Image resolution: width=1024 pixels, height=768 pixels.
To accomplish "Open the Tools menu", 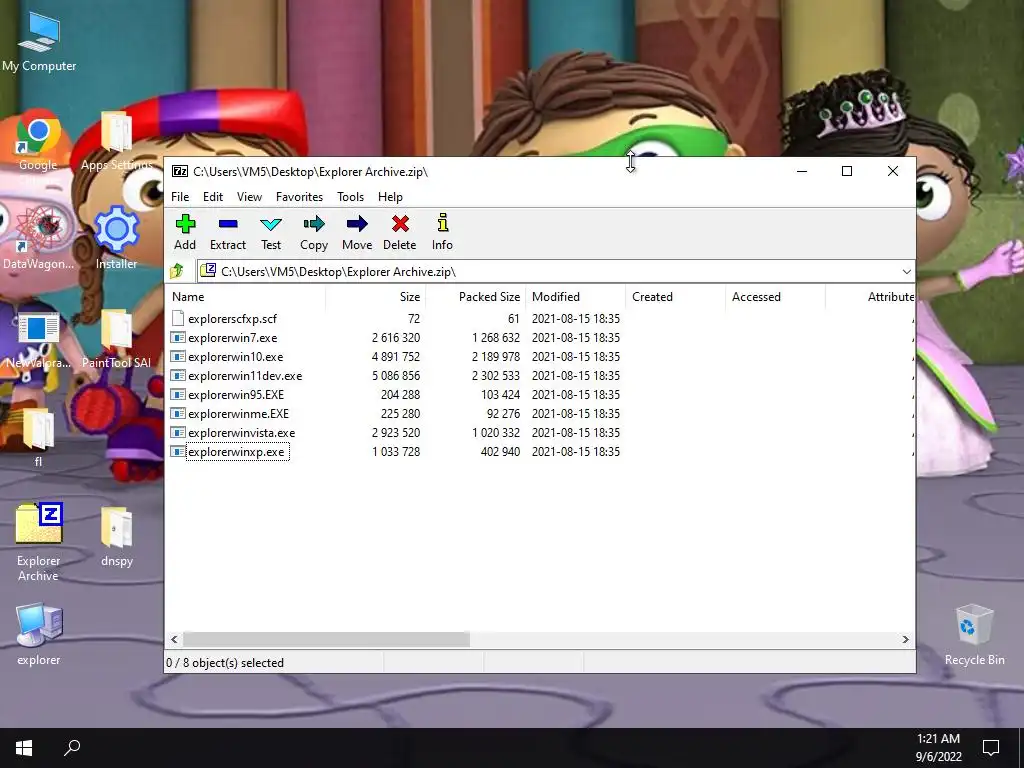I will [351, 197].
